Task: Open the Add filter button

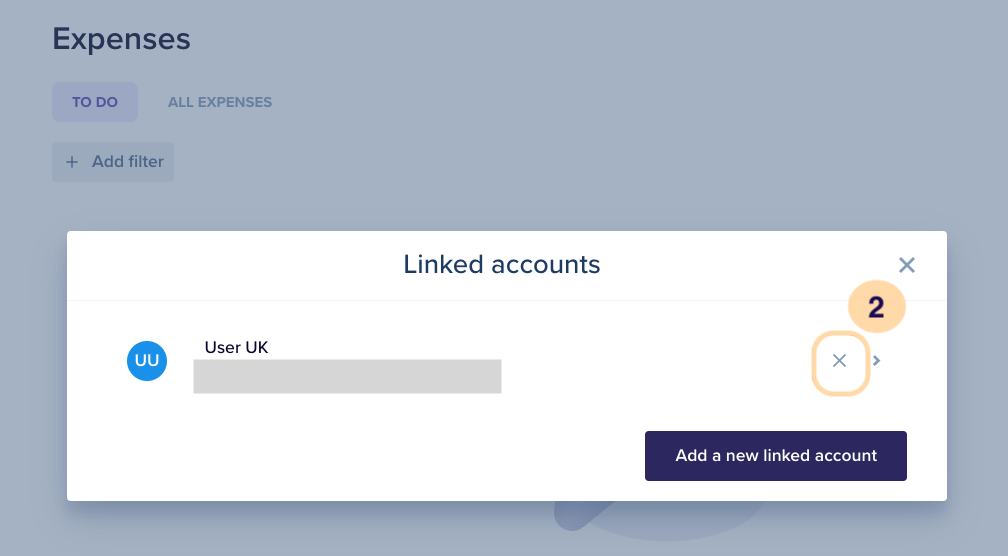Action: pyautogui.click(x=113, y=162)
